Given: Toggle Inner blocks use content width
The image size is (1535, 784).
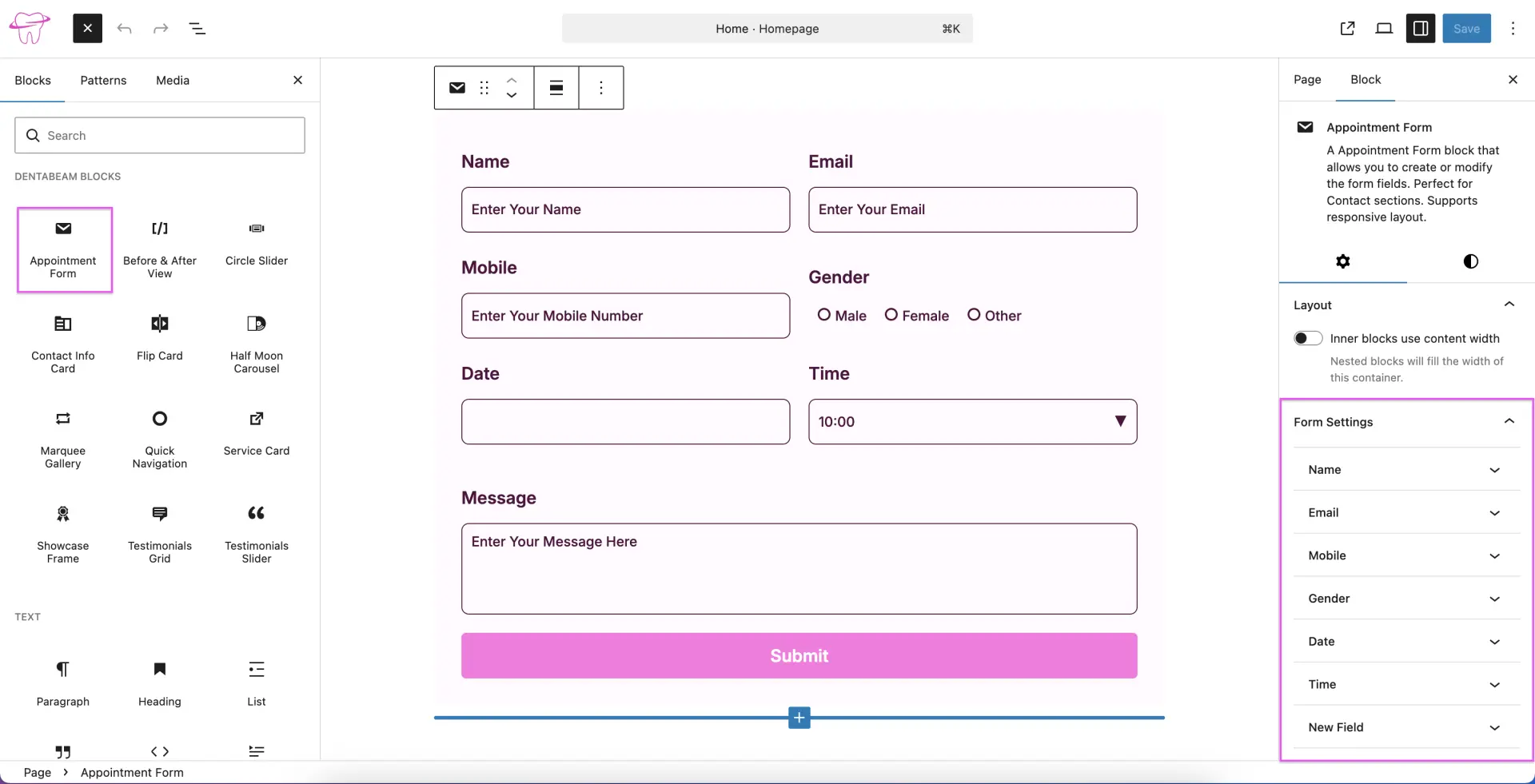Looking at the screenshot, I should tap(1308, 338).
